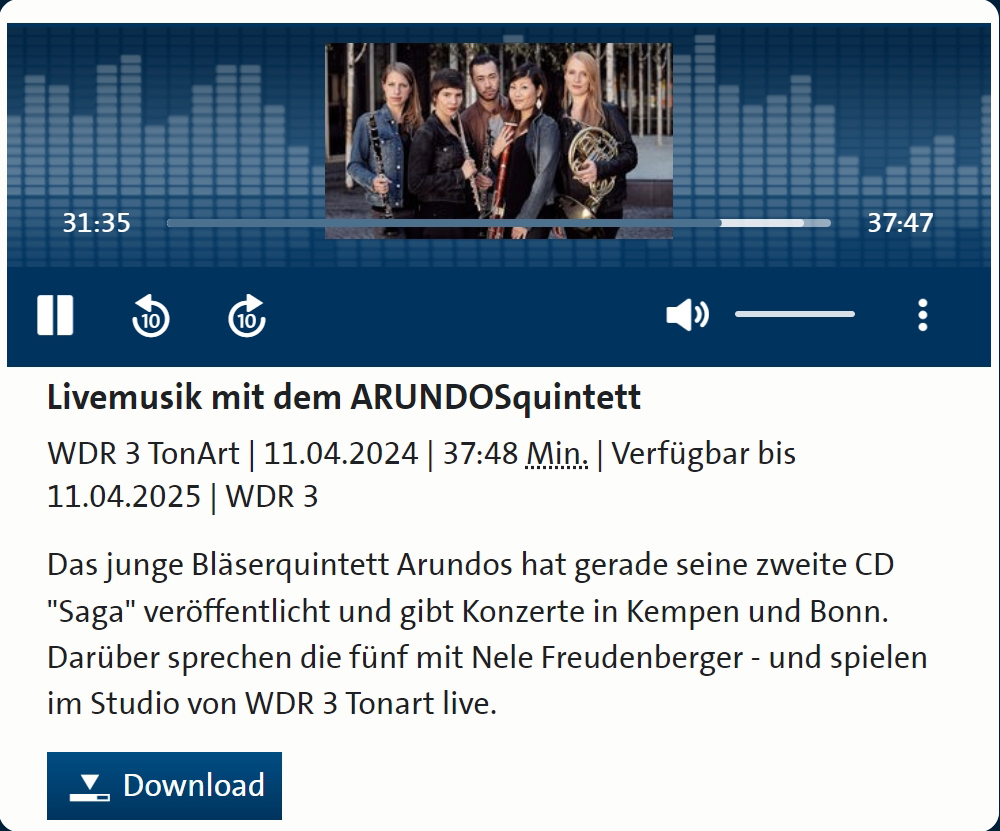This screenshot has width=1000, height=831.
Task: Click the Verfügbar bis availability text
Action: pos(703,454)
